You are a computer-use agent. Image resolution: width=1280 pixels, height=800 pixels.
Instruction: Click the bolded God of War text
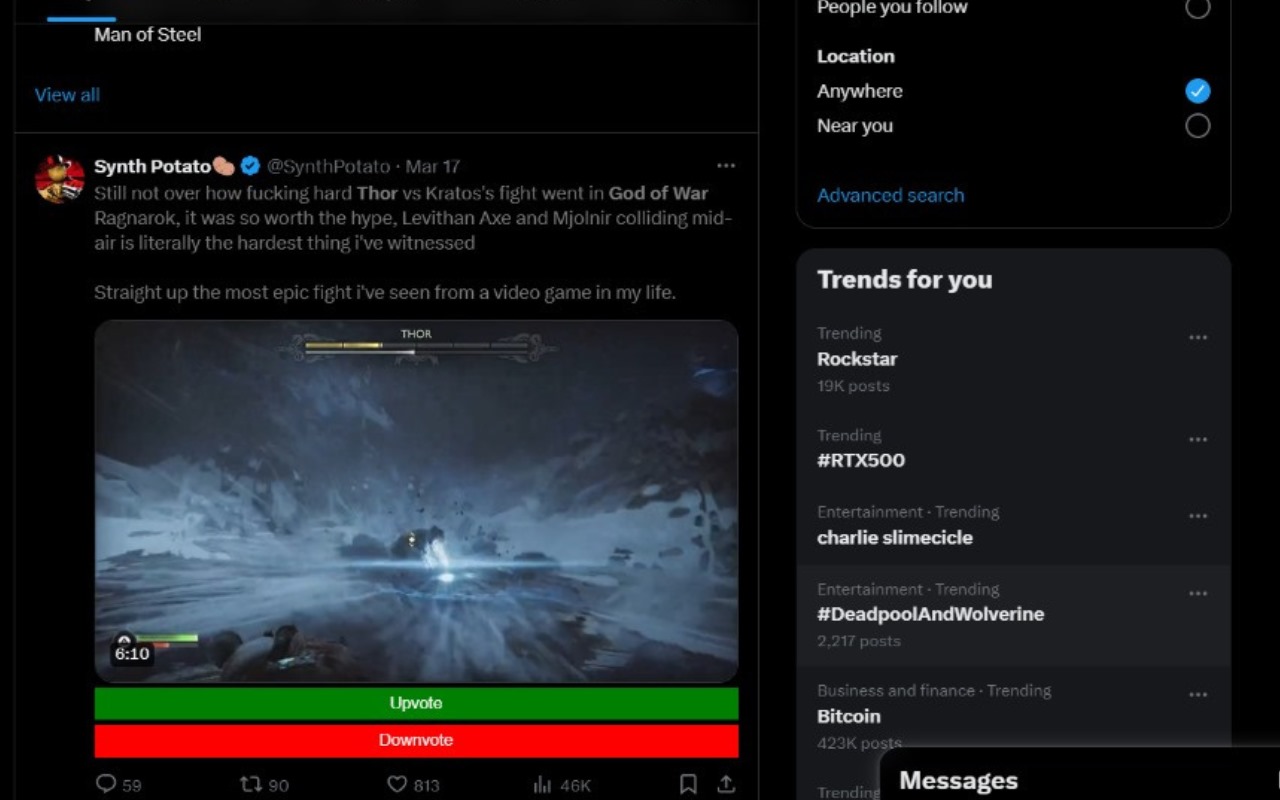pos(658,193)
